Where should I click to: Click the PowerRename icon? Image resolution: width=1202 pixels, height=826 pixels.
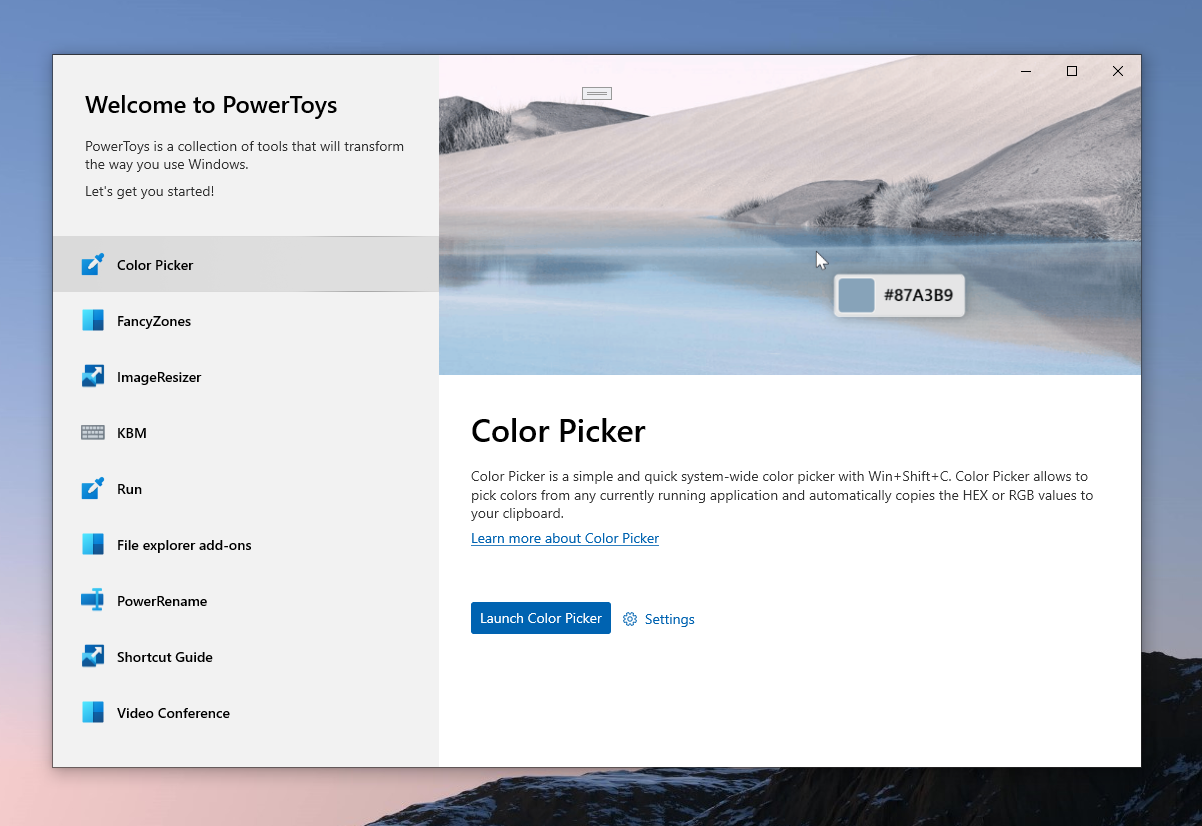click(93, 601)
